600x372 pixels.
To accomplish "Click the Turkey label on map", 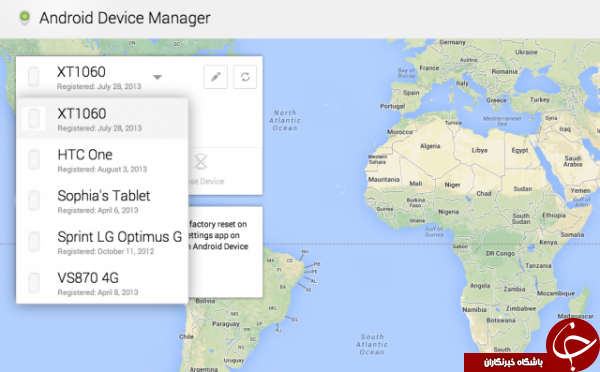I will pyautogui.click(x=540, y=100).
